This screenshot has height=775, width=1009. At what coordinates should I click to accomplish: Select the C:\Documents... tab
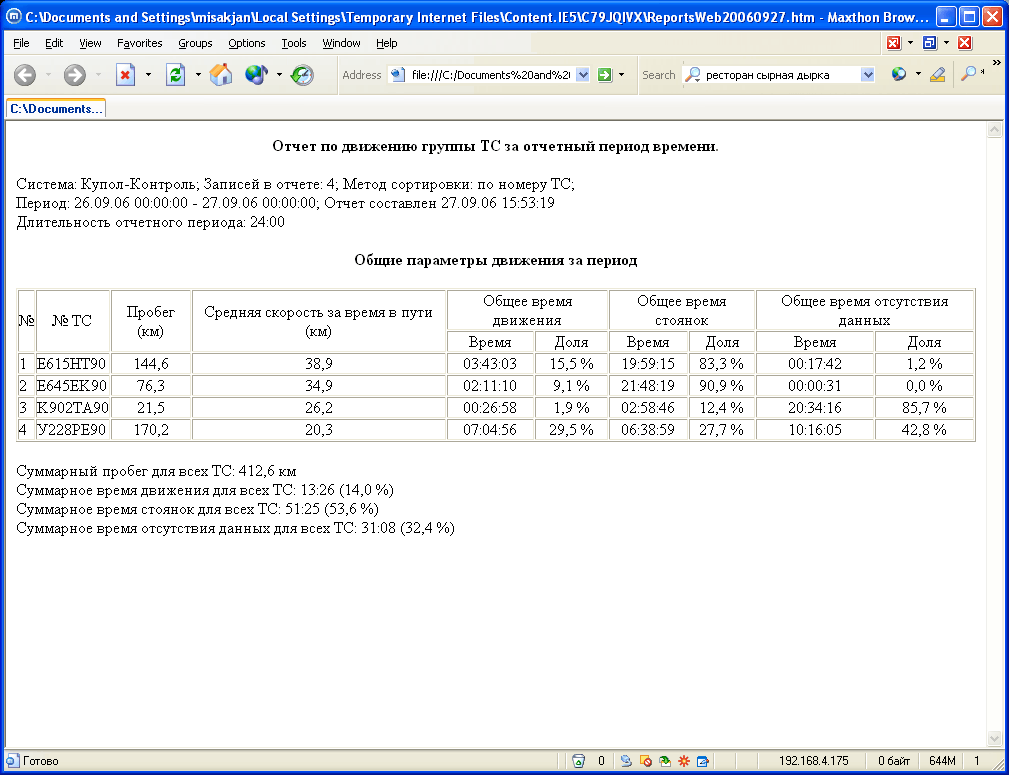tap(56, 109)
